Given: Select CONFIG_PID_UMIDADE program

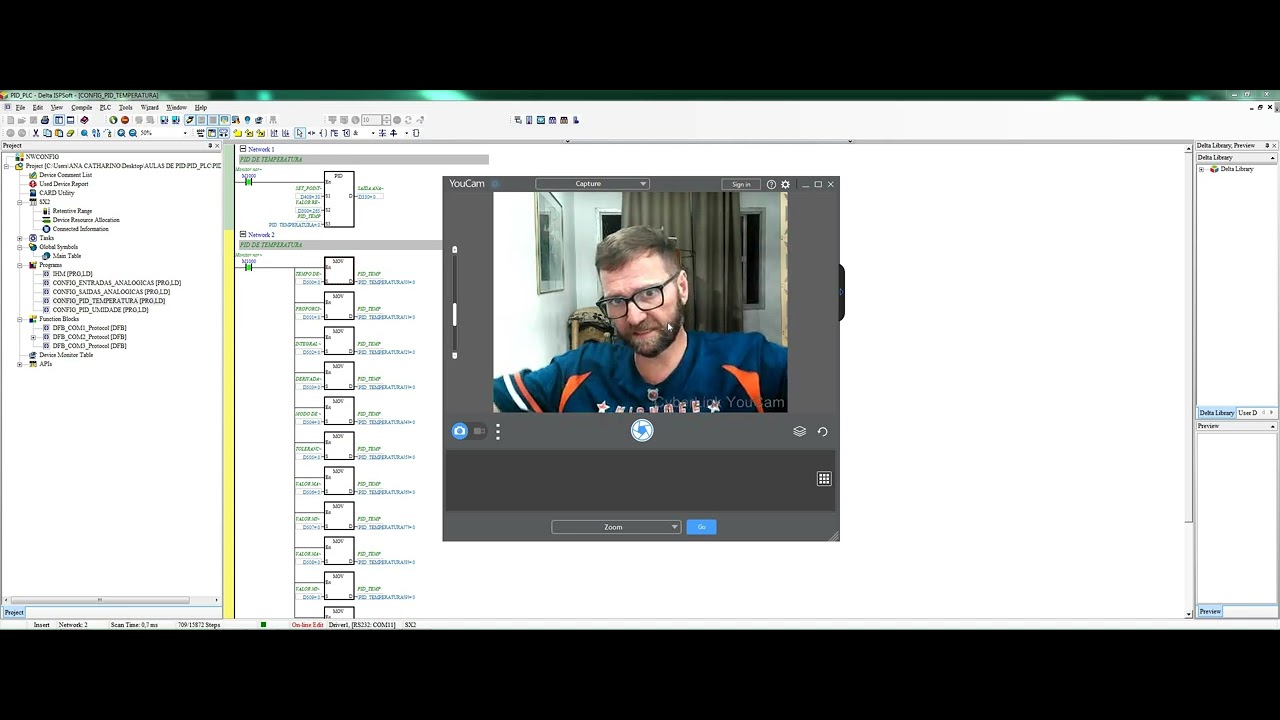Looking at the screenshot, I should coord(100,310).
